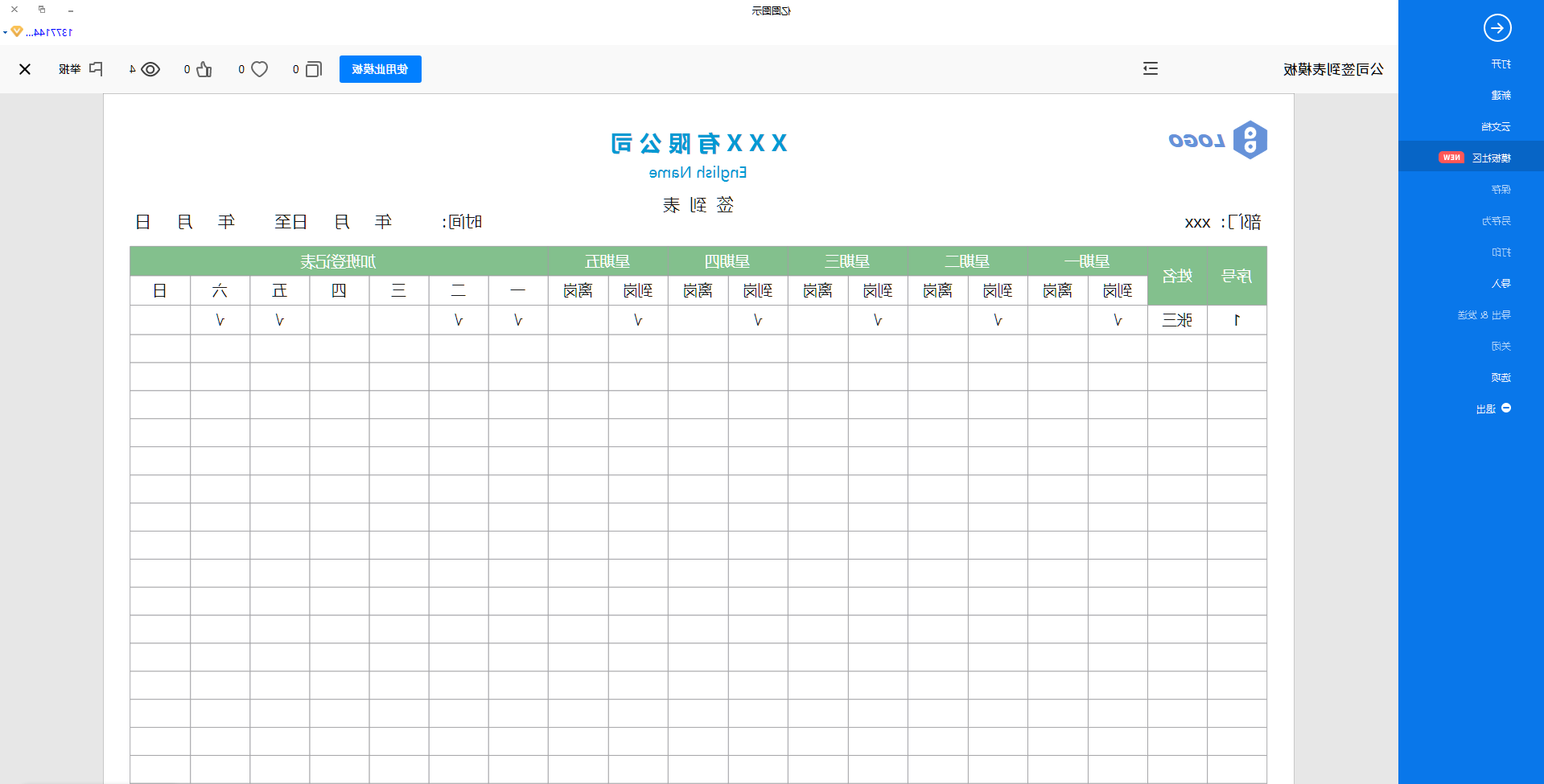Click the 公司签到表模板 title

pos(1333,69)
